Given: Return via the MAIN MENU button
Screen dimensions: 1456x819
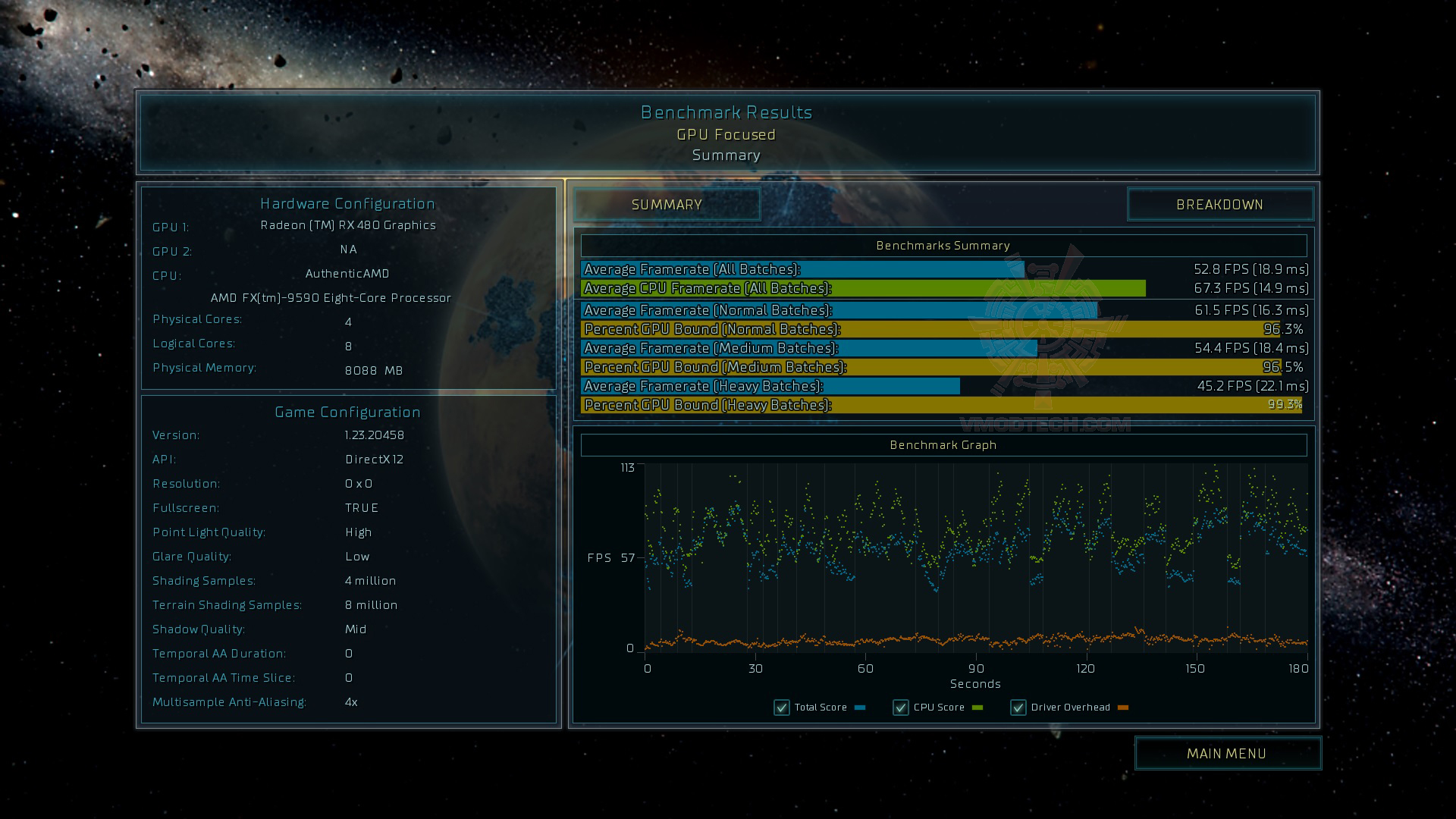Looking at the screenshot, I should (1227, 753).
